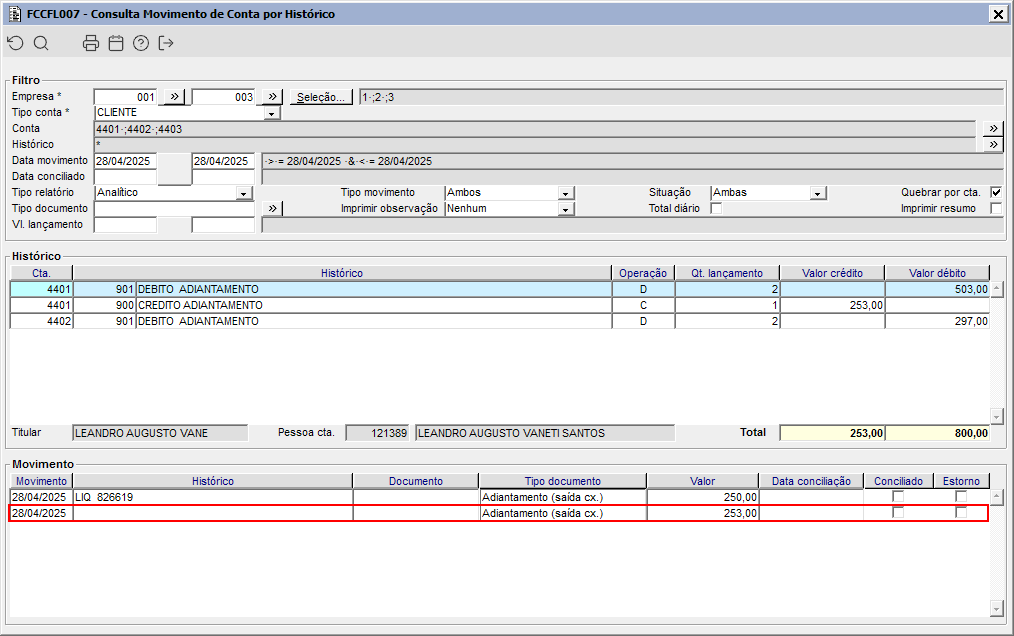Viewport: 1014px width, 636px height.
Task: Click the Data conciliação column header
Action: tap(811, 481)
